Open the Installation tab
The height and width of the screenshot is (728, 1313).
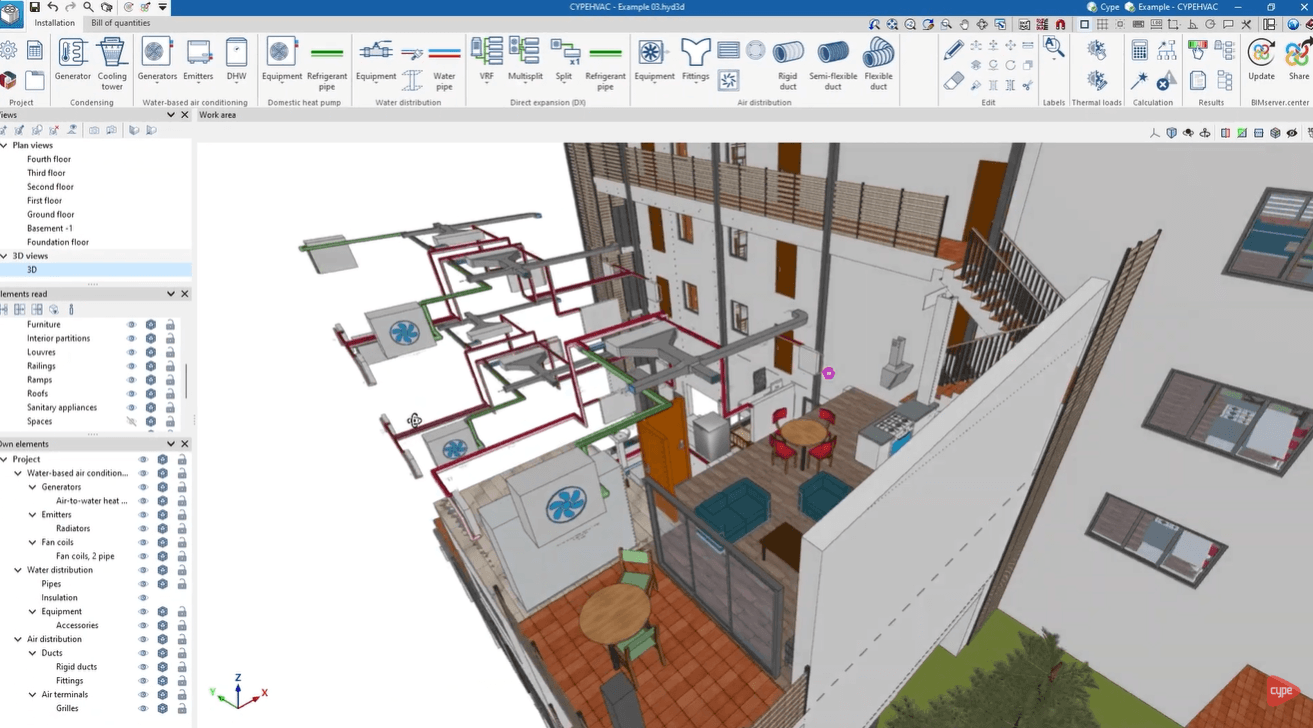pos(54,23)
